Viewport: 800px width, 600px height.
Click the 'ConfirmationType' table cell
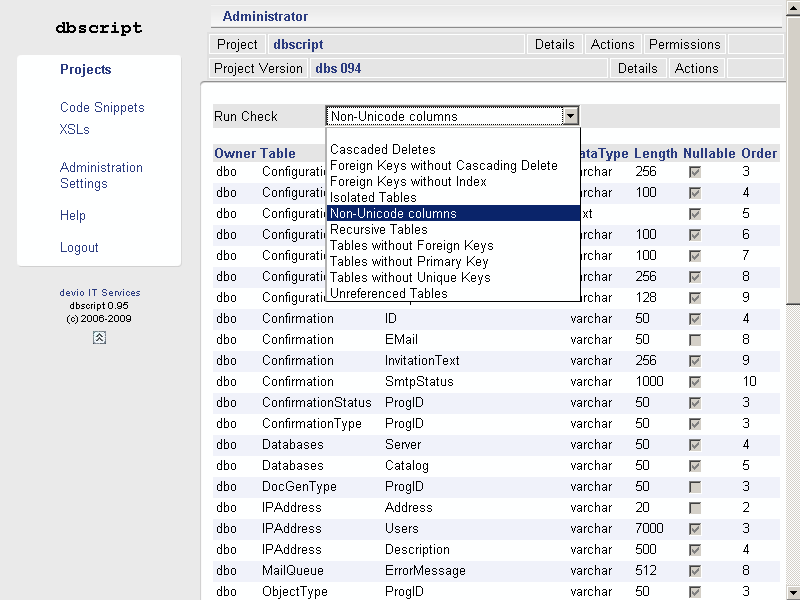(x=312, y=423)
